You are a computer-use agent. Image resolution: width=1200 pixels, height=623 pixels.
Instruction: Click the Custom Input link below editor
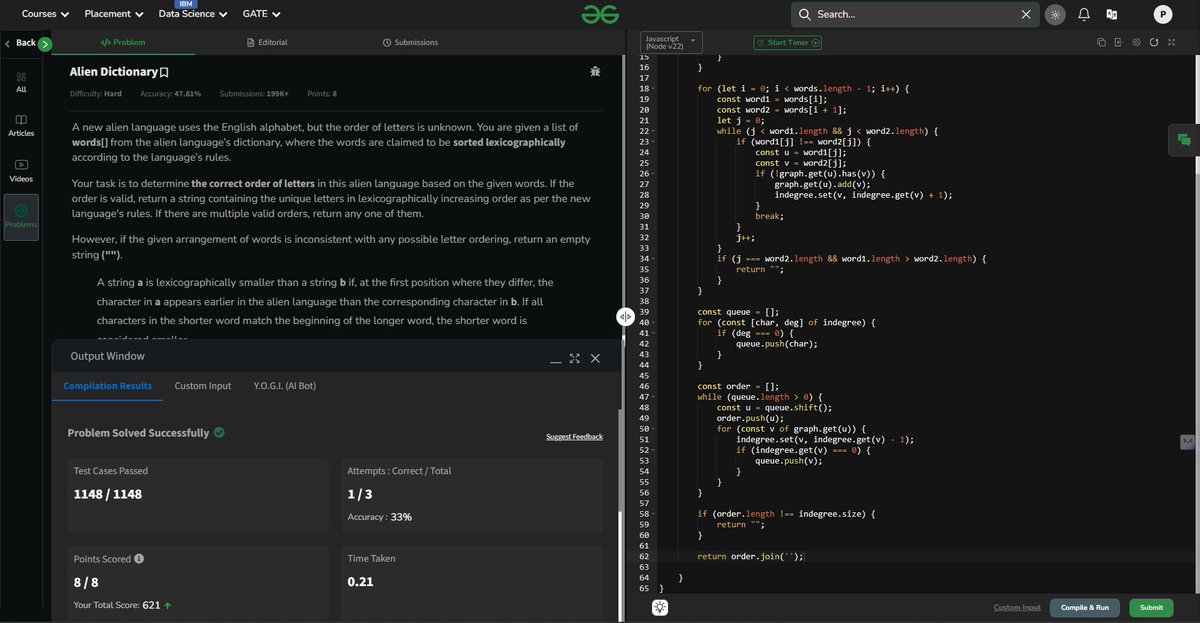pos(1017,607)
